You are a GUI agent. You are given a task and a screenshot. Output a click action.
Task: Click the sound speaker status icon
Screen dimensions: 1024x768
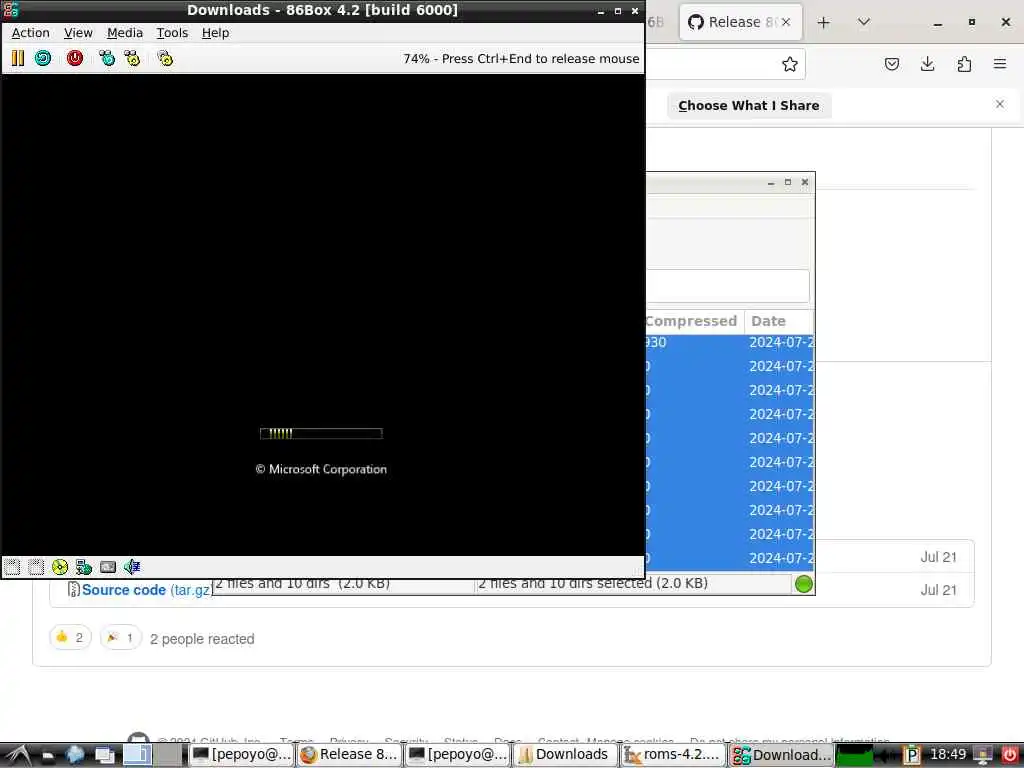pyautogui.click(x=132, y=567)
